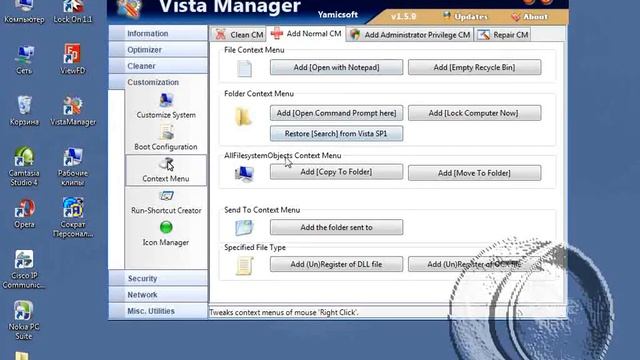Switch to Add Administrator Privilege CM tab

(x=410, y=35)
